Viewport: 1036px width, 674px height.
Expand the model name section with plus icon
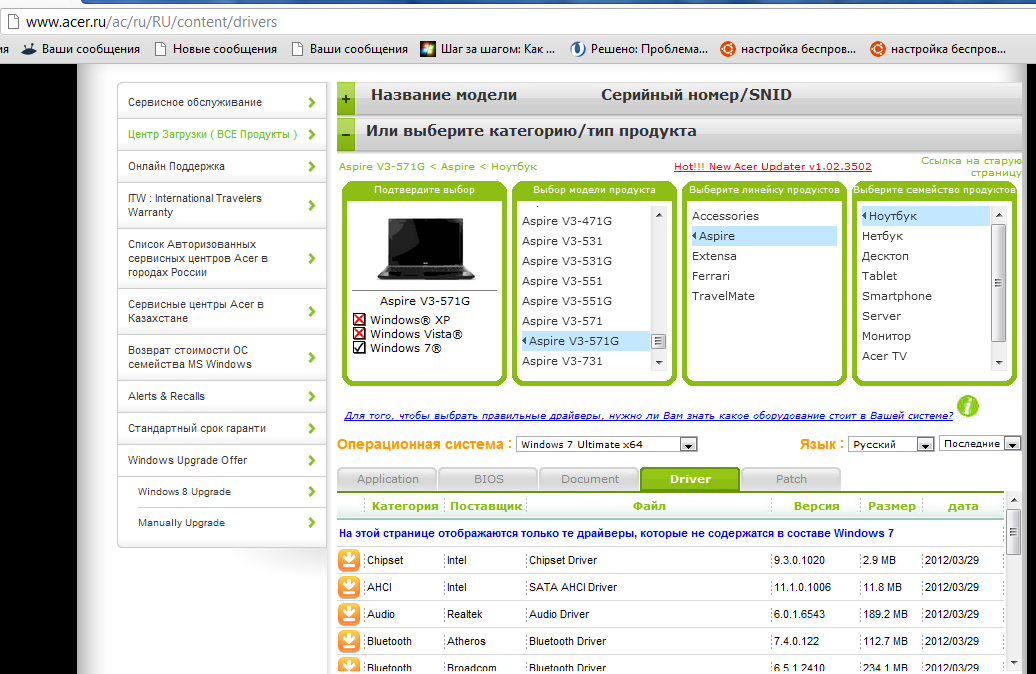[346, 100]
